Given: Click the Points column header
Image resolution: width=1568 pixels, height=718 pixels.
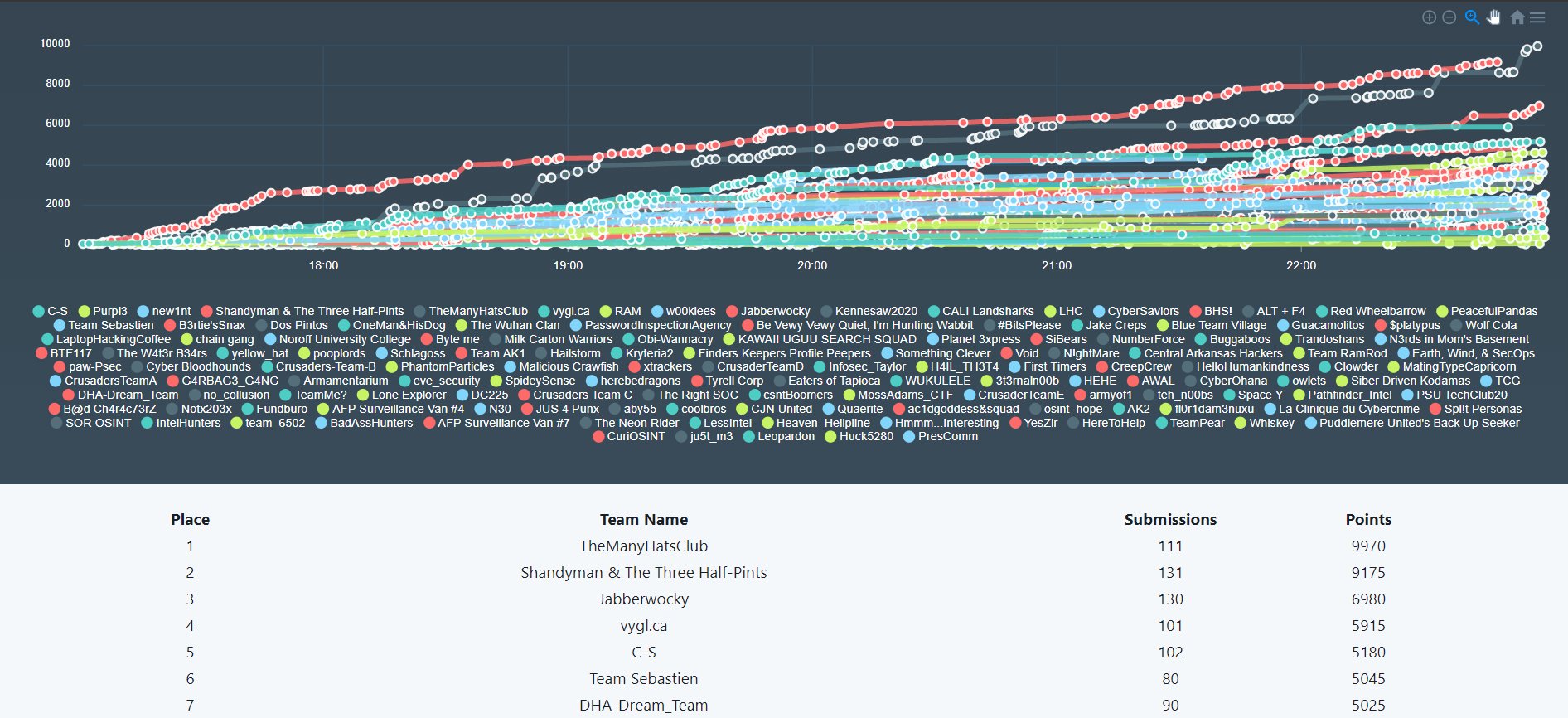Looking at the screenshot, I should [1368, 520].
